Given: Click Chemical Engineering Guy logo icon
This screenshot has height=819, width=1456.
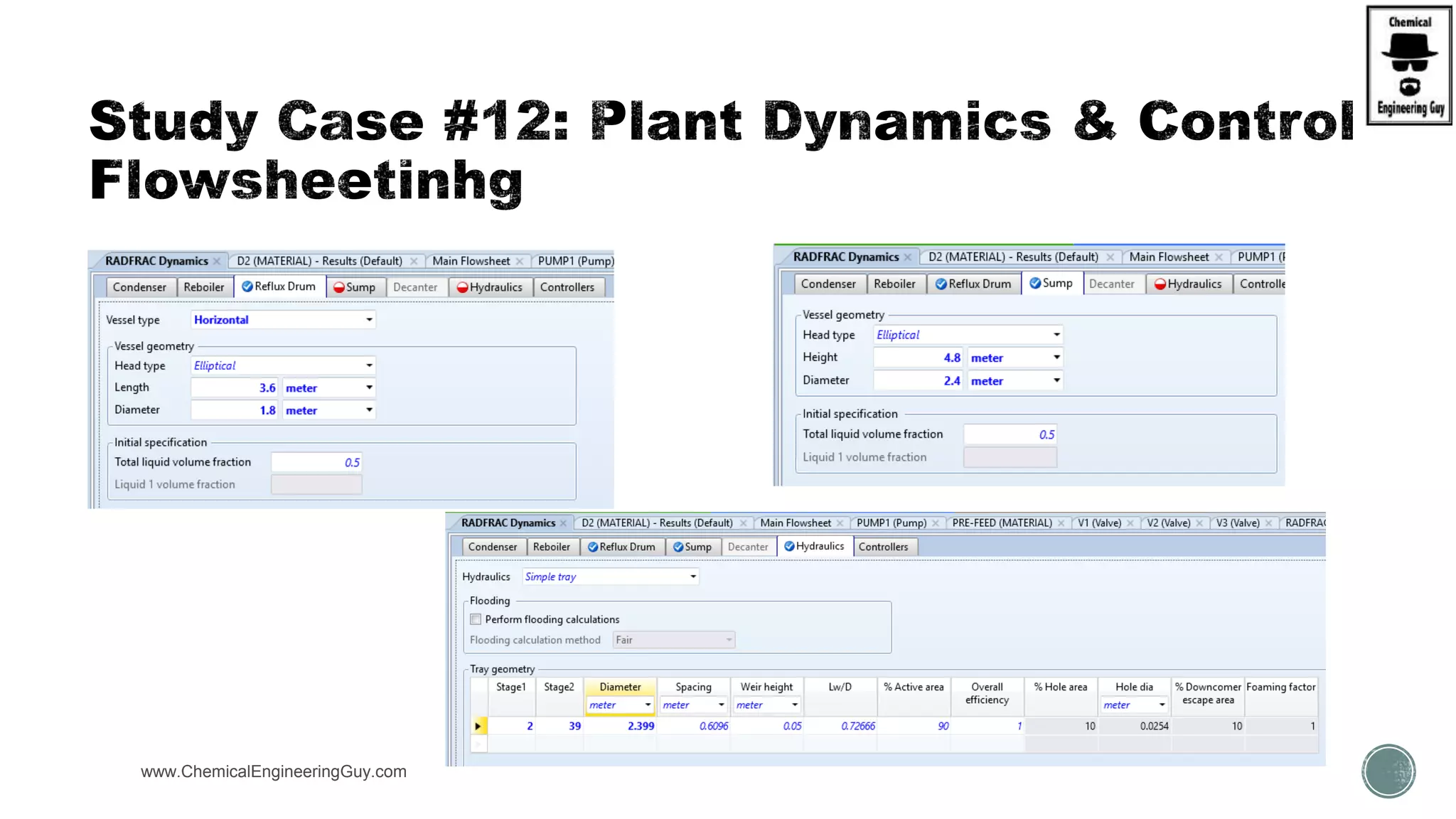Looking at the screenshot, I should [x=1409, y=65].
